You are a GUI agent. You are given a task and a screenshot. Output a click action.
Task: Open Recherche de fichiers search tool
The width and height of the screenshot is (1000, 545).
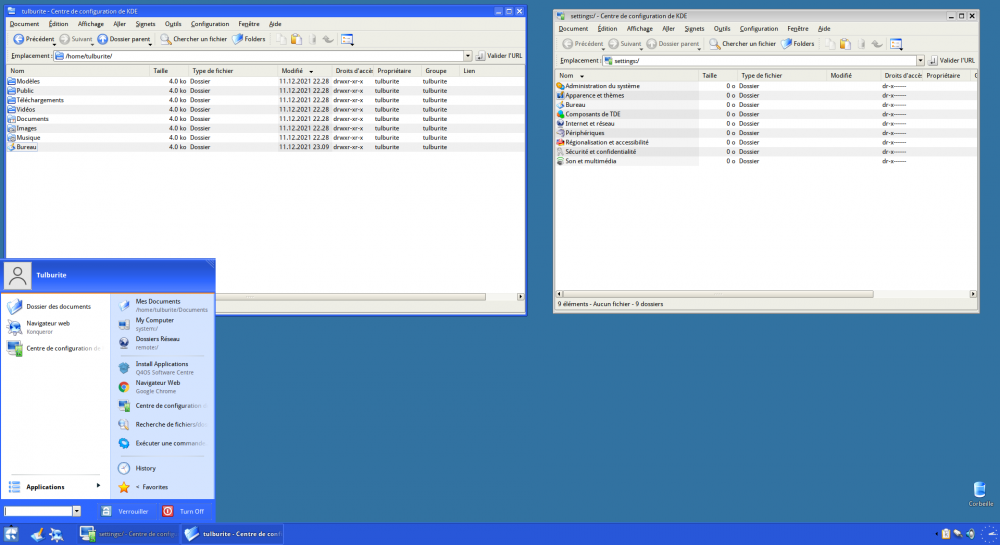pos(163,425)
